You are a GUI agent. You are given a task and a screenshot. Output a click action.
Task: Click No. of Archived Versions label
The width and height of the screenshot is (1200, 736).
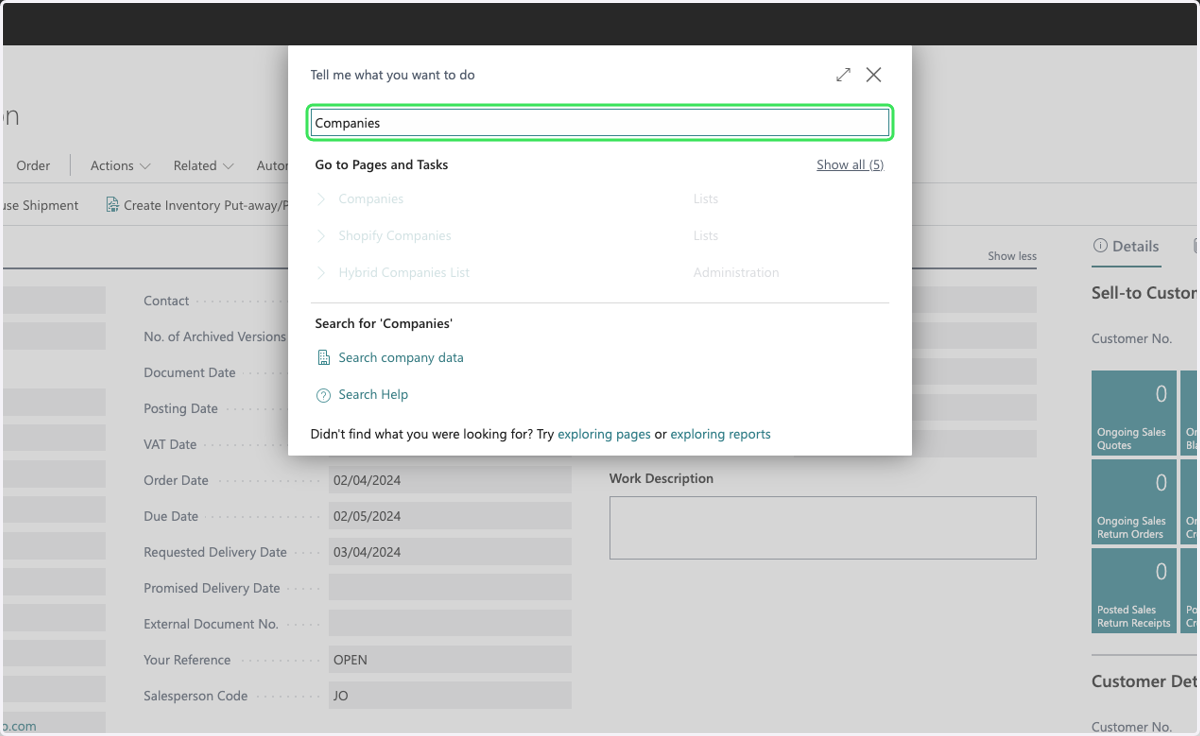(x=214, y=337)
